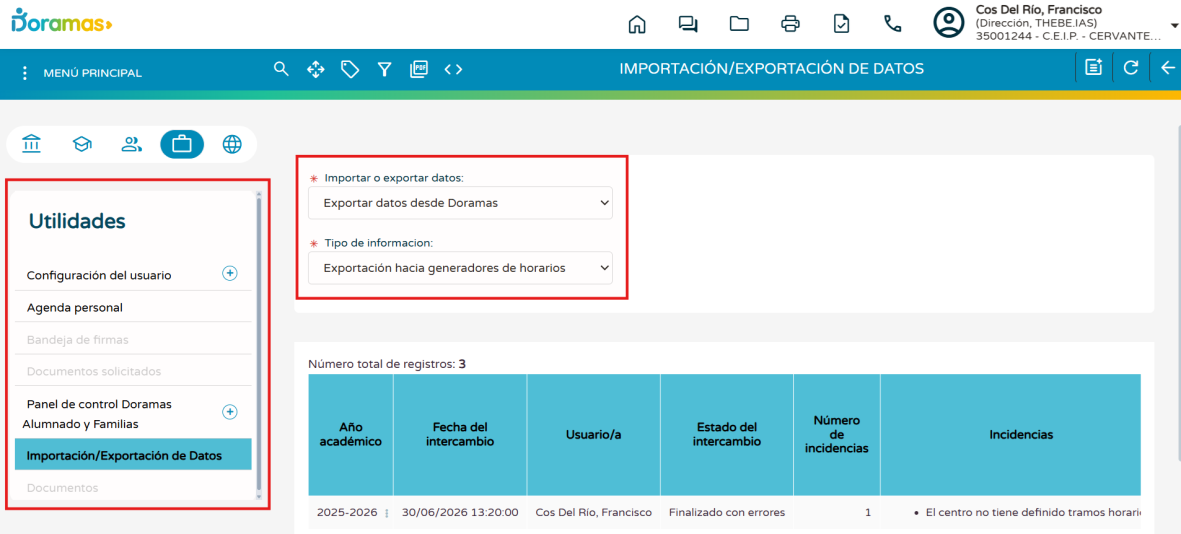Click the move arrows icon
This screenshot has width=1181, height=534.
coord(316,69)
